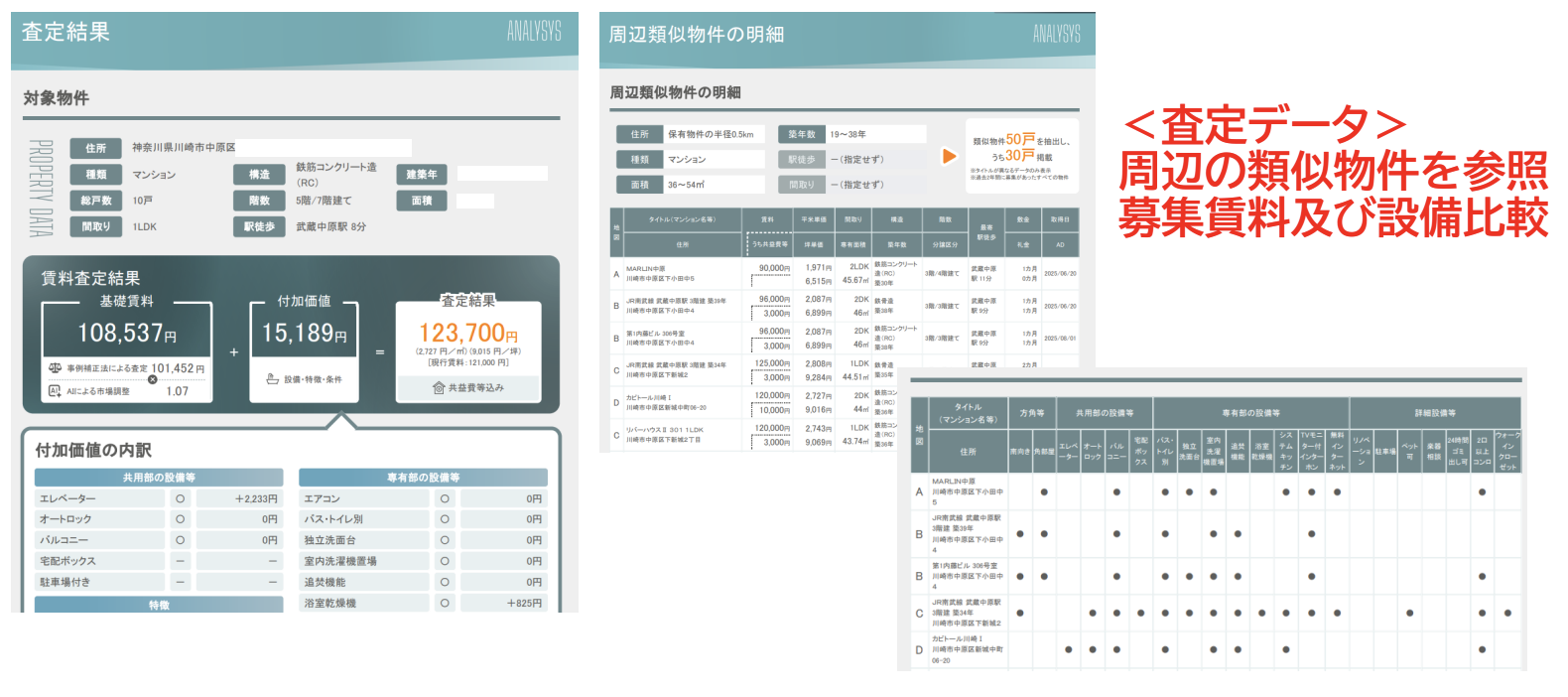The width and height of the screenshot is (1568, 697).
Task: Click the ANALYSYS logo on 査定結果 header
Action: 534,32
